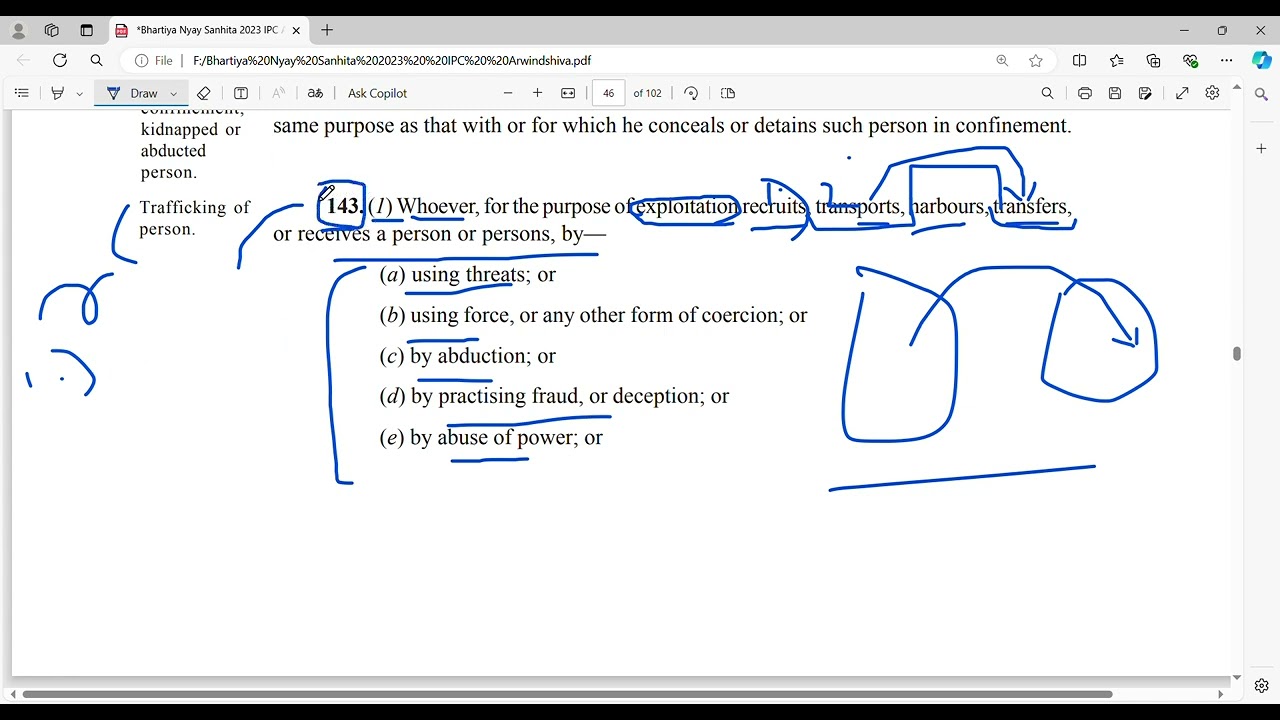Print the PDF document

click(1085, 93)
